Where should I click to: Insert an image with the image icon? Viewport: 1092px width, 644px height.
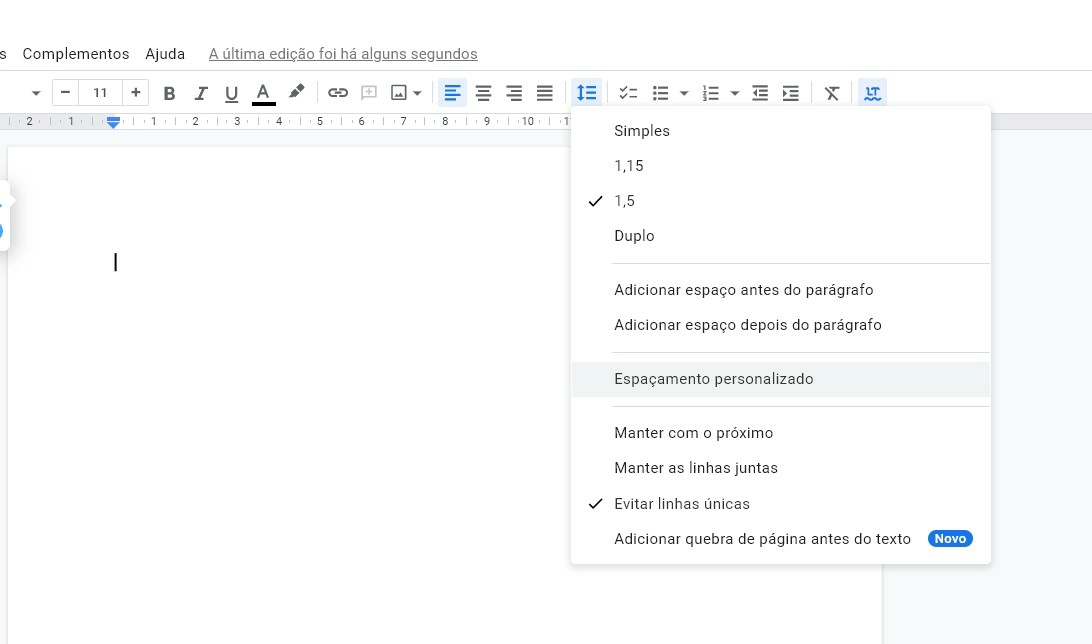click(398, 93)
